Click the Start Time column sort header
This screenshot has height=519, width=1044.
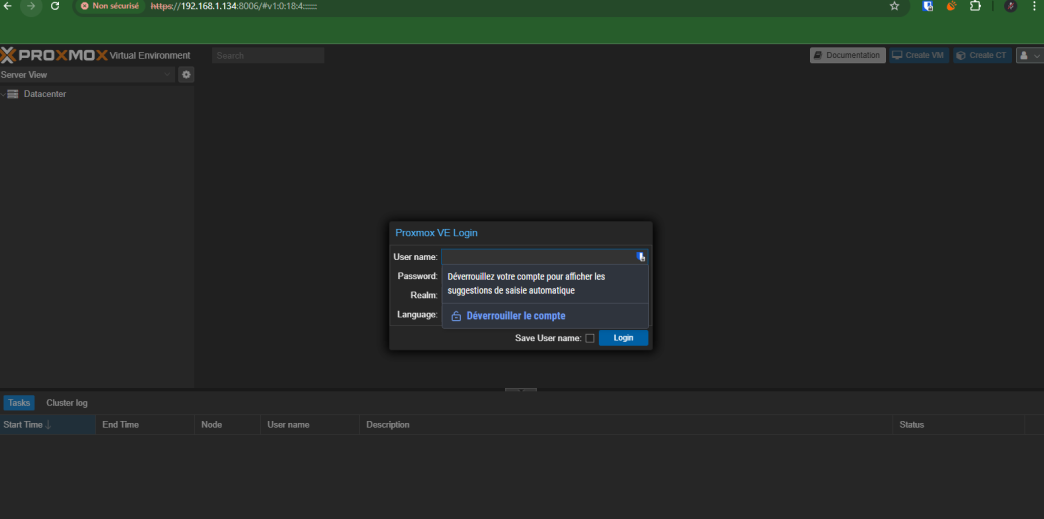[27, 425]
